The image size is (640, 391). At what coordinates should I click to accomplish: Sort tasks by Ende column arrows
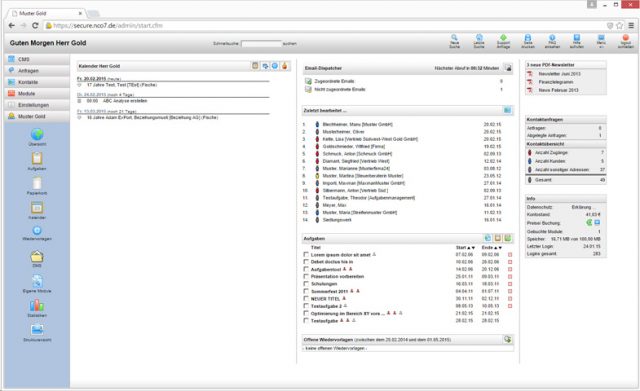498,247
